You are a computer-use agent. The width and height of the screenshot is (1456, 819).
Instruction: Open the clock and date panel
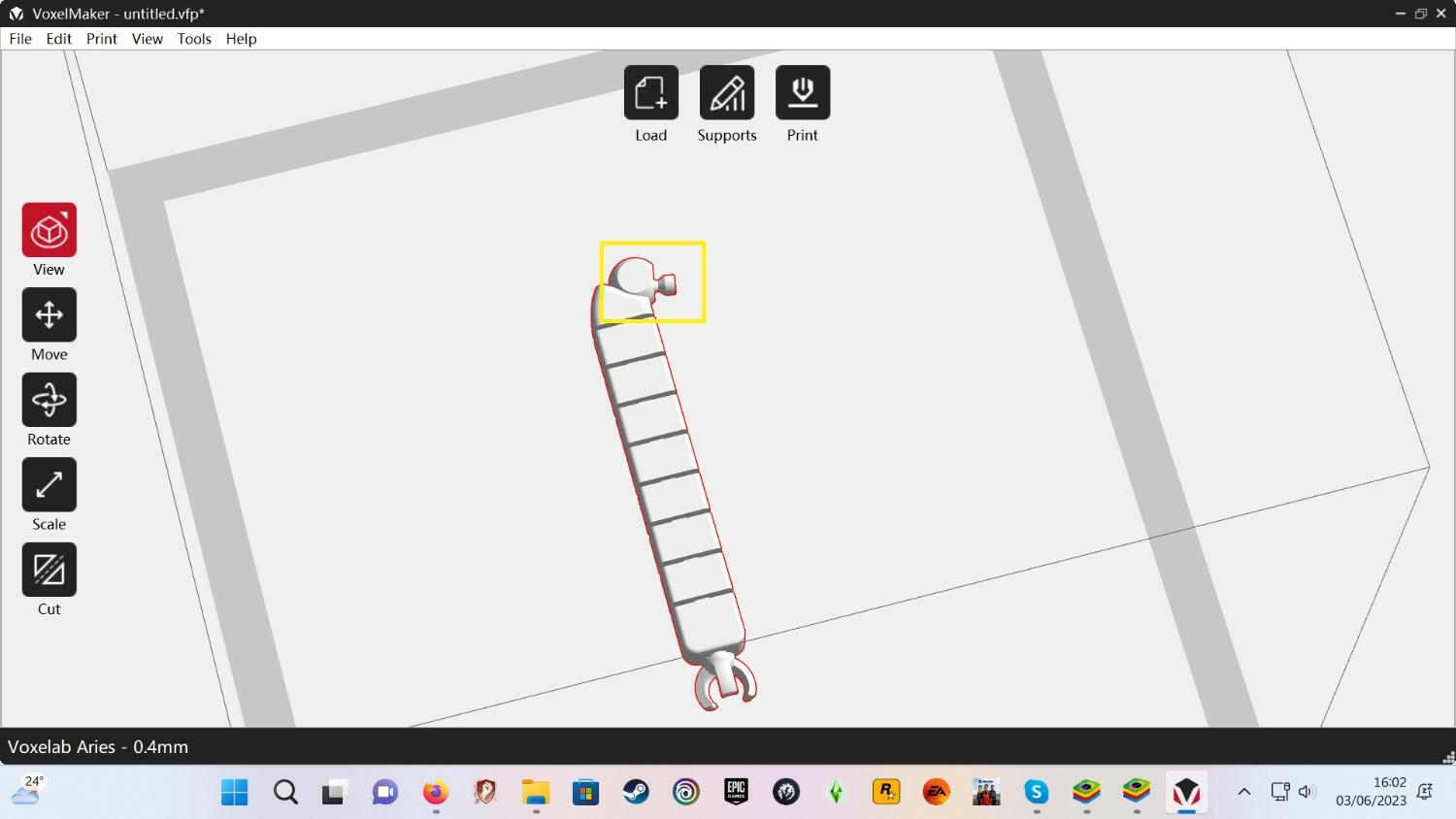(1371, 792)
